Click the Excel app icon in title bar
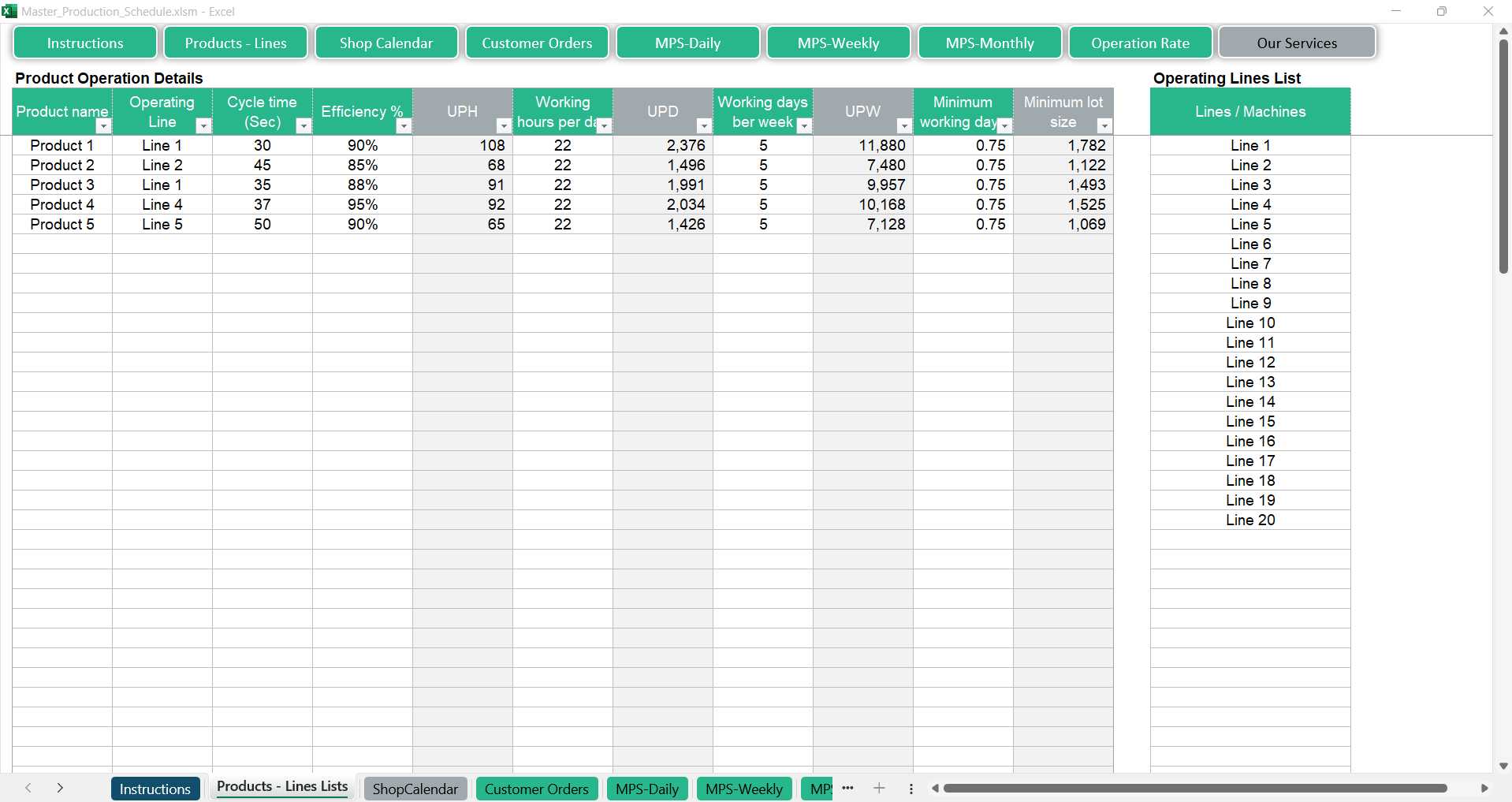The image size is (1512, 802). (x=9, y=11)
